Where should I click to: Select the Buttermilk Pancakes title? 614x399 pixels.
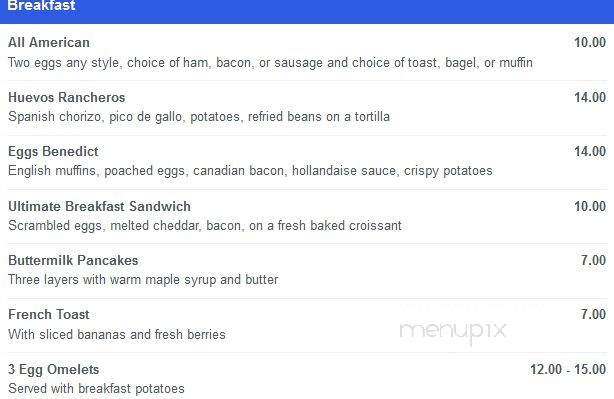[x=73, y=260]
